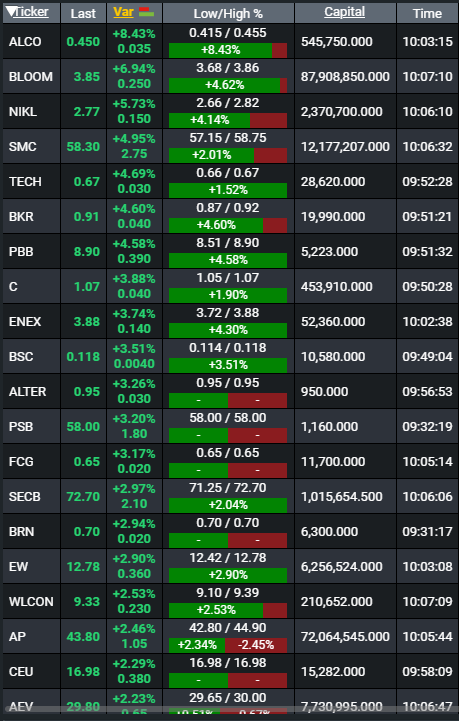Image resolution: width=459 pixels, height=721 pixels.
Task: Click the Time column header
Action: [427, 13]
